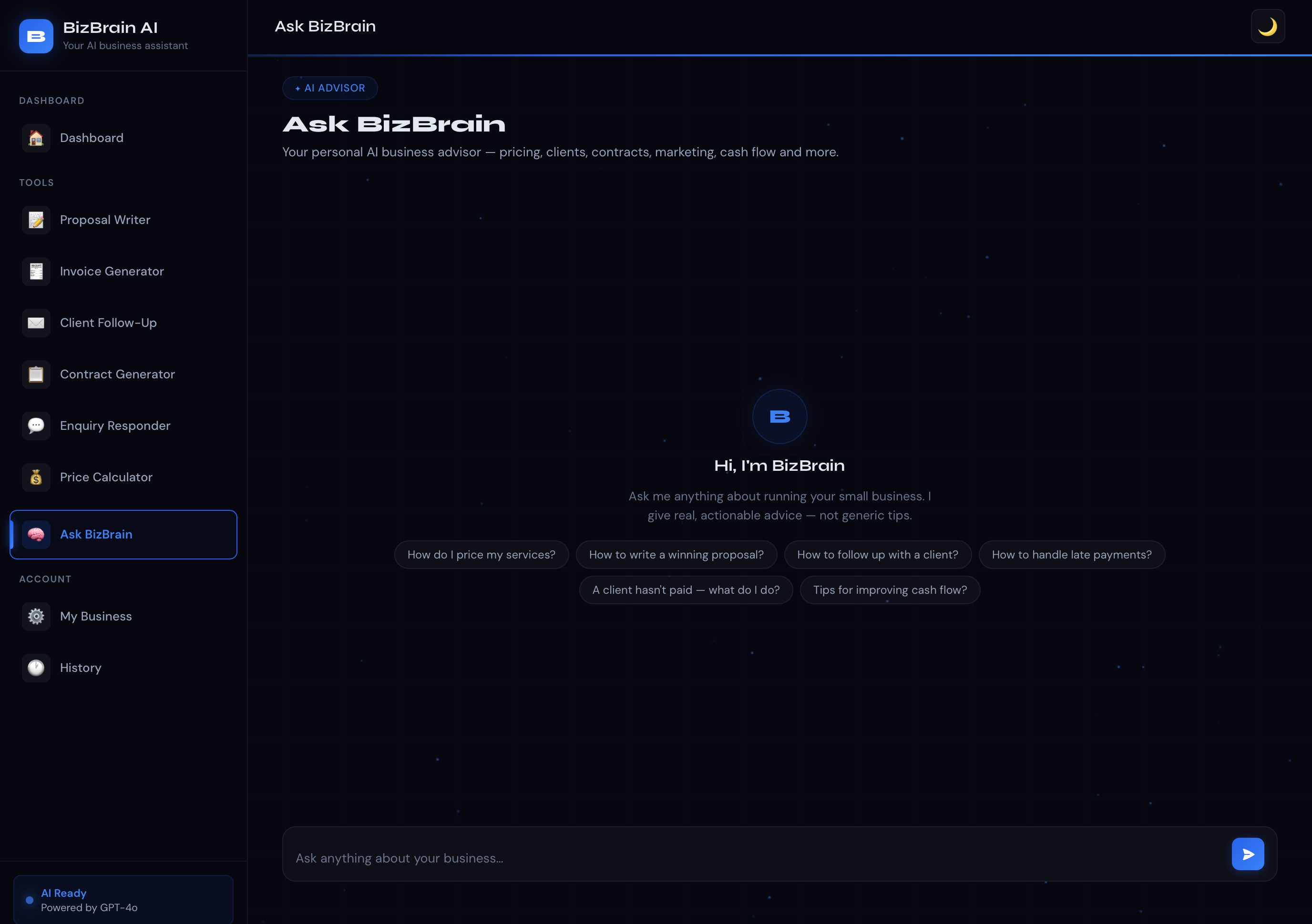Click the Dashboard house icon
The width and height of the screenshot is (1312, 924).
(36, 138)
